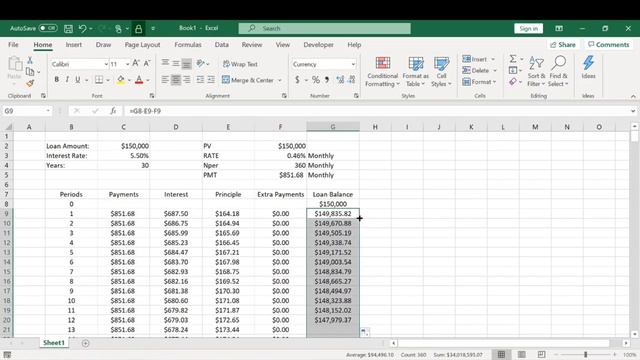640x360 pixels.
Task: Open Find & Select menu
Action: tap(558, 72)
